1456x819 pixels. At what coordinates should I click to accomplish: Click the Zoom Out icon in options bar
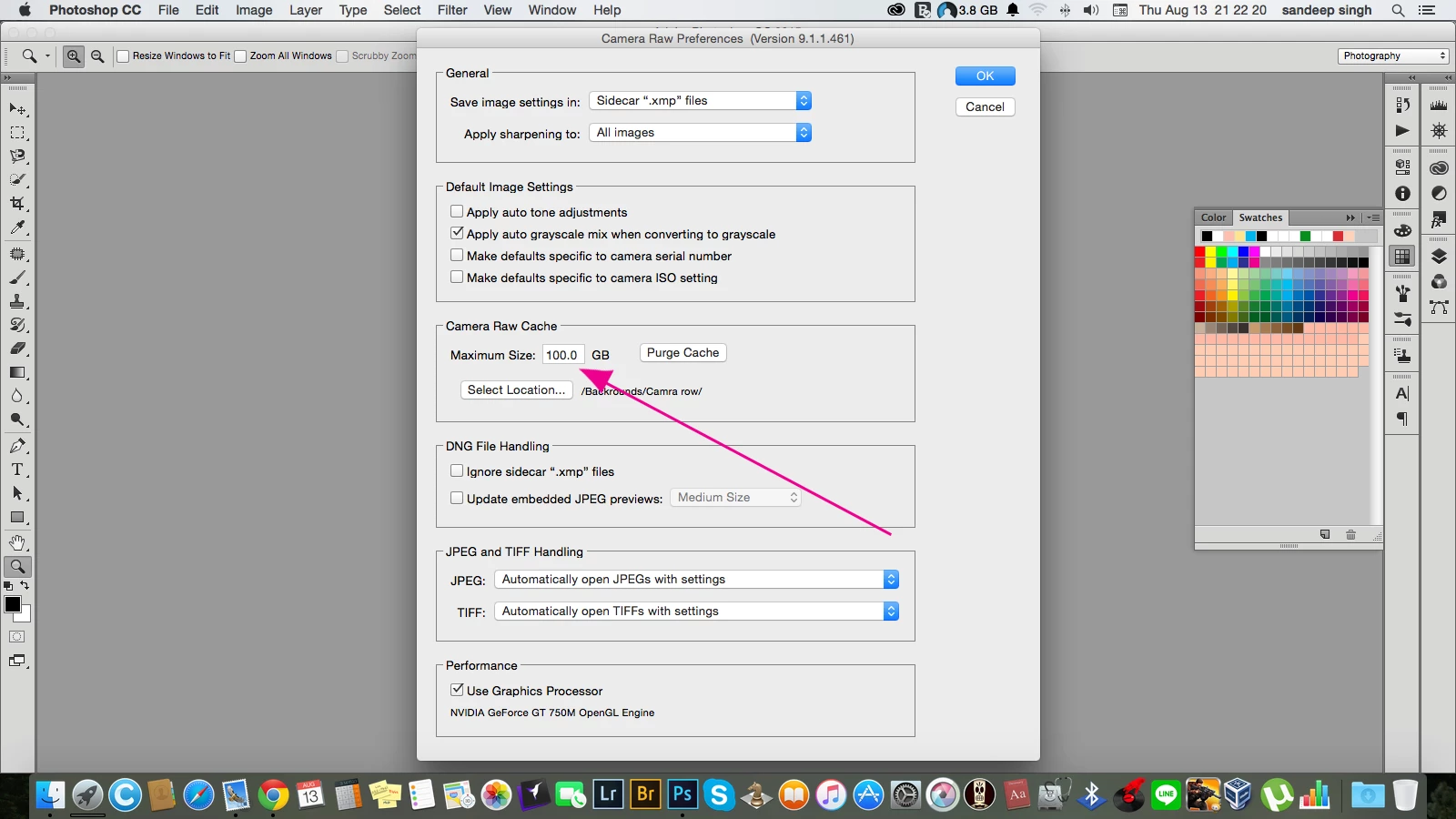(97, 56)
